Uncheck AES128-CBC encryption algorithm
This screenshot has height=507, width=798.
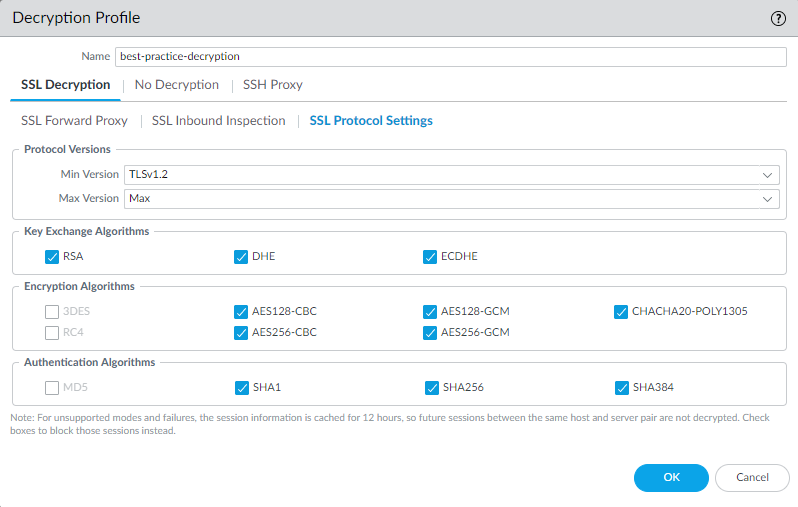click(x=241, y=311)
